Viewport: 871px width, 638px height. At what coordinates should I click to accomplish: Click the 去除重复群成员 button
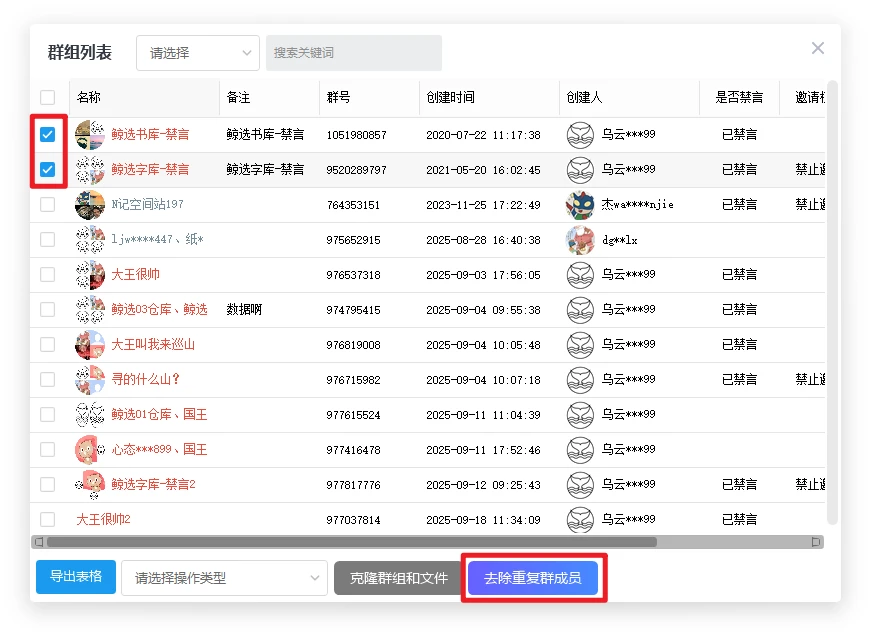tap(532, 578)
